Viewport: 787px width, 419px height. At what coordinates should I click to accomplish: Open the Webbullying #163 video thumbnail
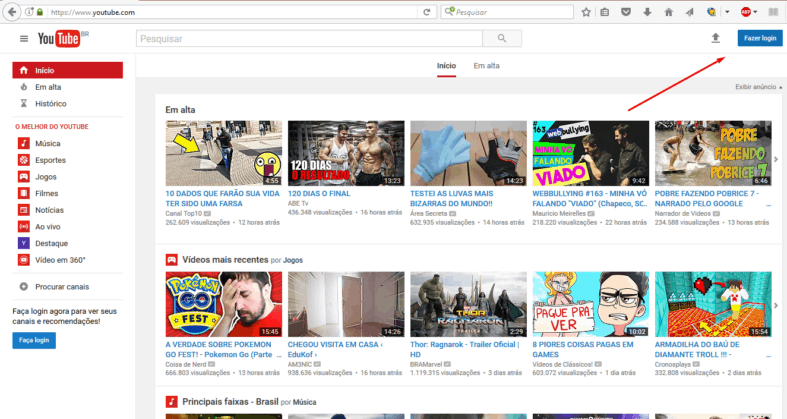tap(591, 153)
